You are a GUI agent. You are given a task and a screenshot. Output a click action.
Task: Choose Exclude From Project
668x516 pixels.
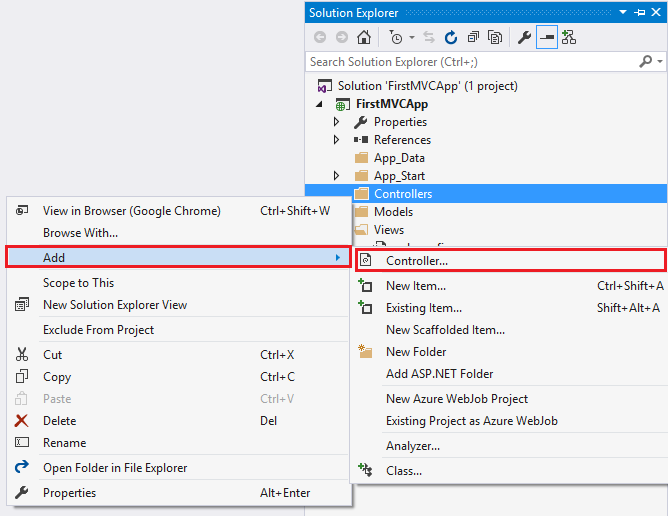tap(179, 330)
